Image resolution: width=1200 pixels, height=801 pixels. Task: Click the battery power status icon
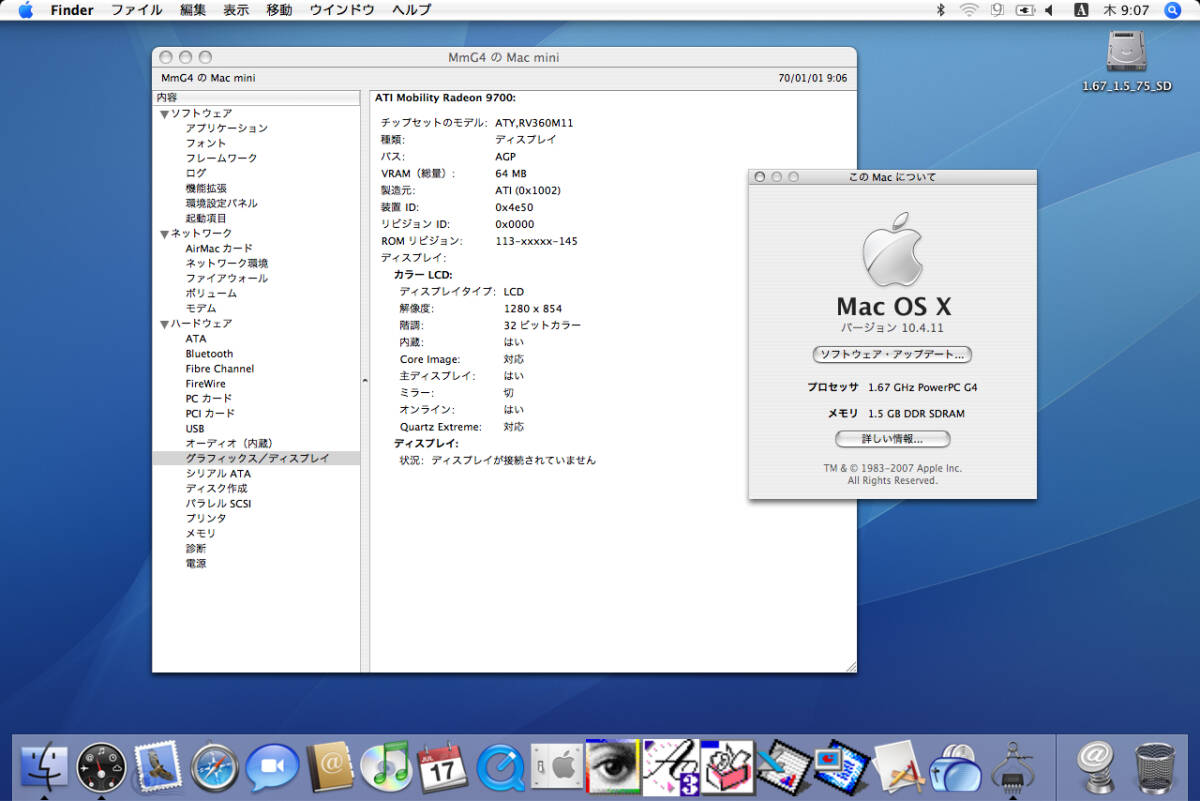coord(1025,10)
